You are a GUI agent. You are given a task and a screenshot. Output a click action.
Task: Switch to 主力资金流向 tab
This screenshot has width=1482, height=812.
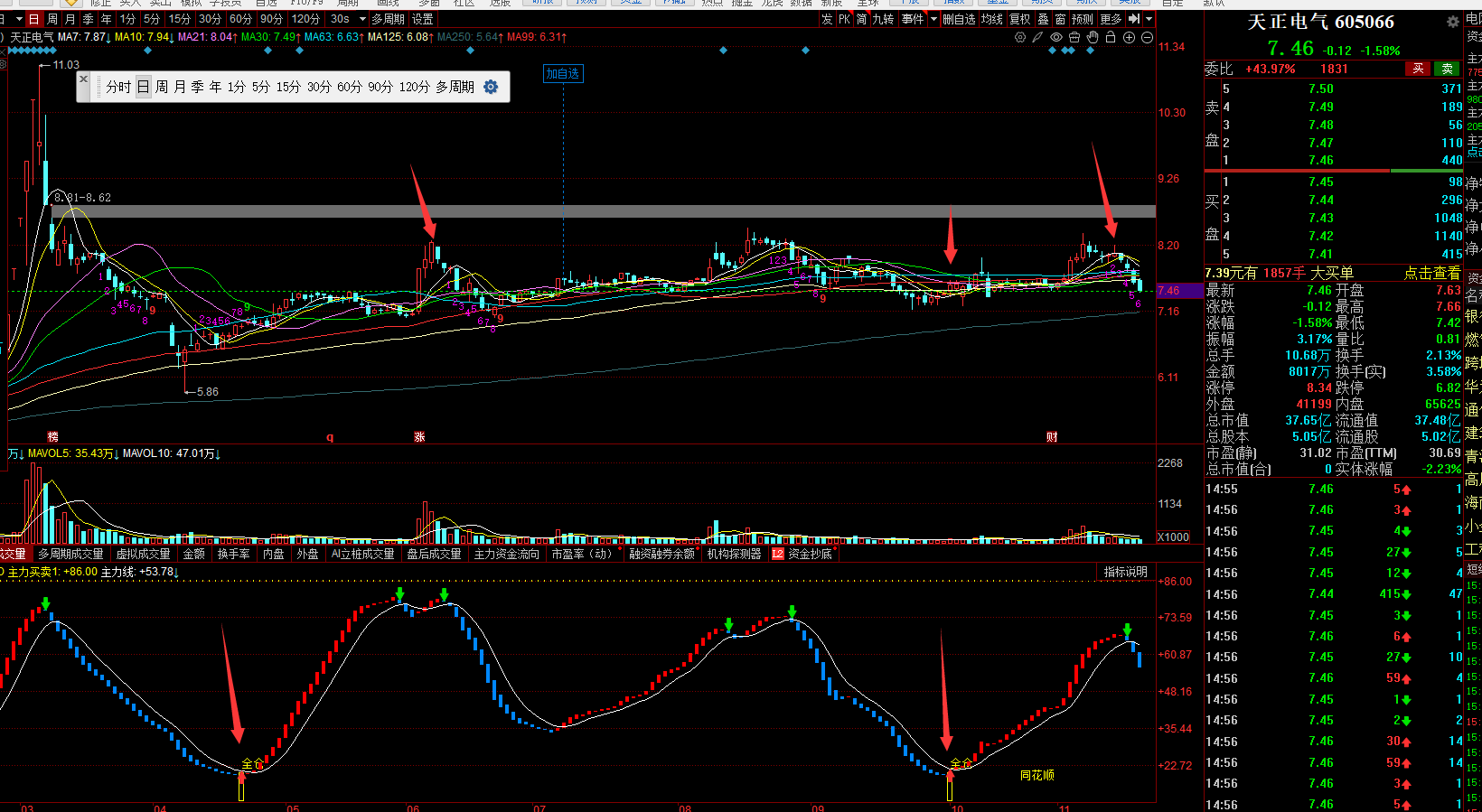pyautogui.click(x=506, y=554)
